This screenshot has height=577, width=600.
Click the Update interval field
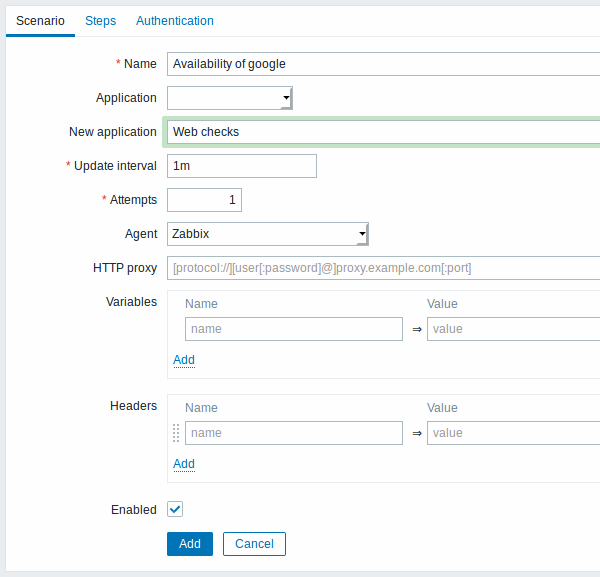[242, 166]
